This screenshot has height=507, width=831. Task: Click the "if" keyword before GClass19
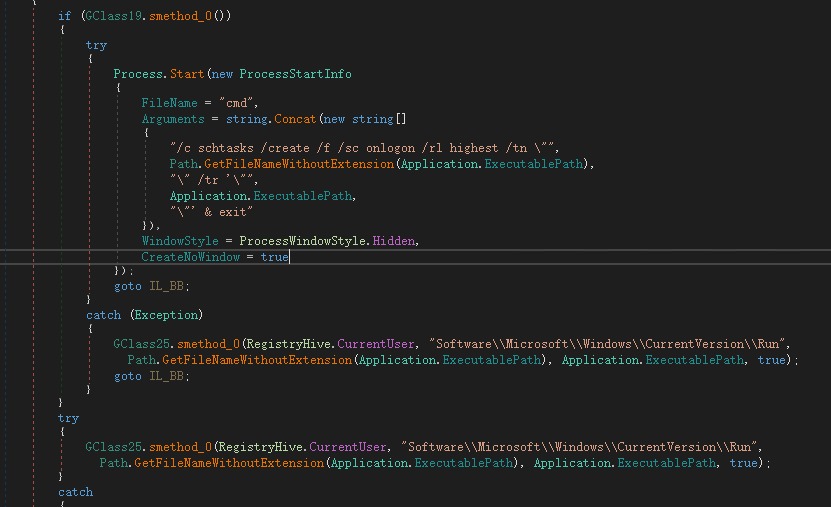coord(64,16)
